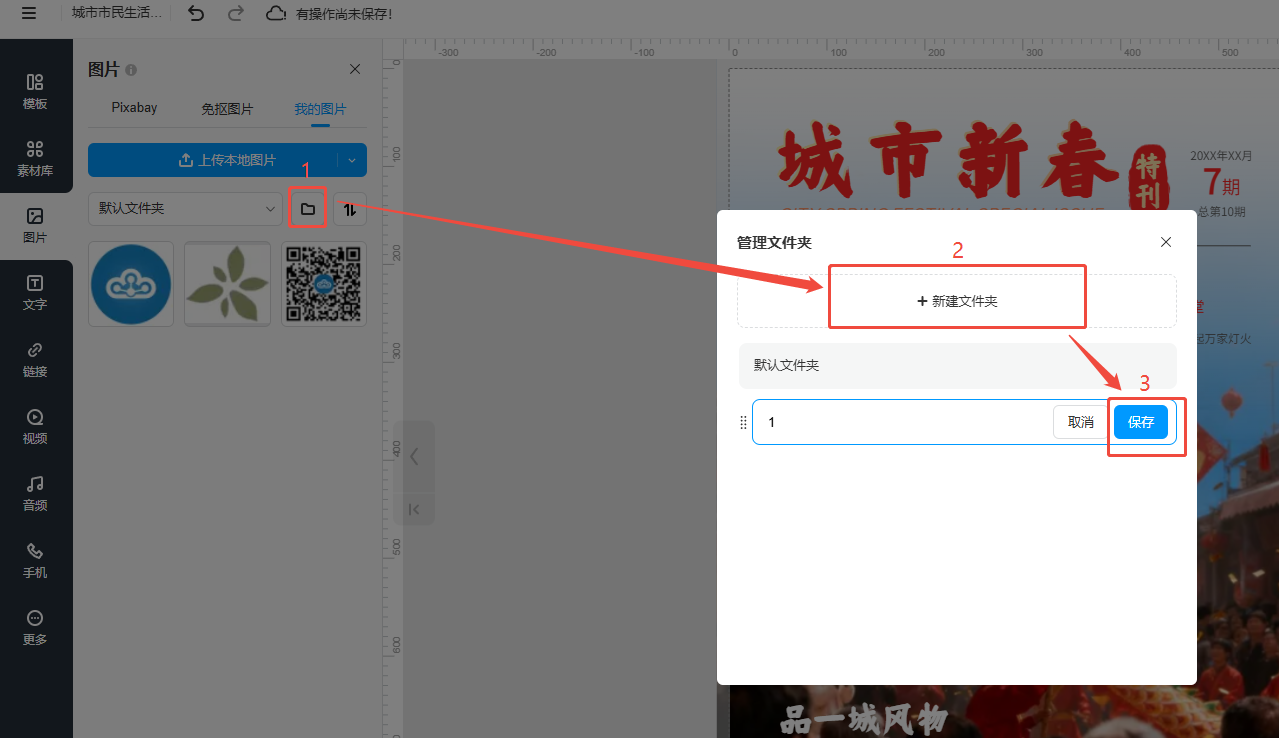Click the cloud save status icon

276,13
